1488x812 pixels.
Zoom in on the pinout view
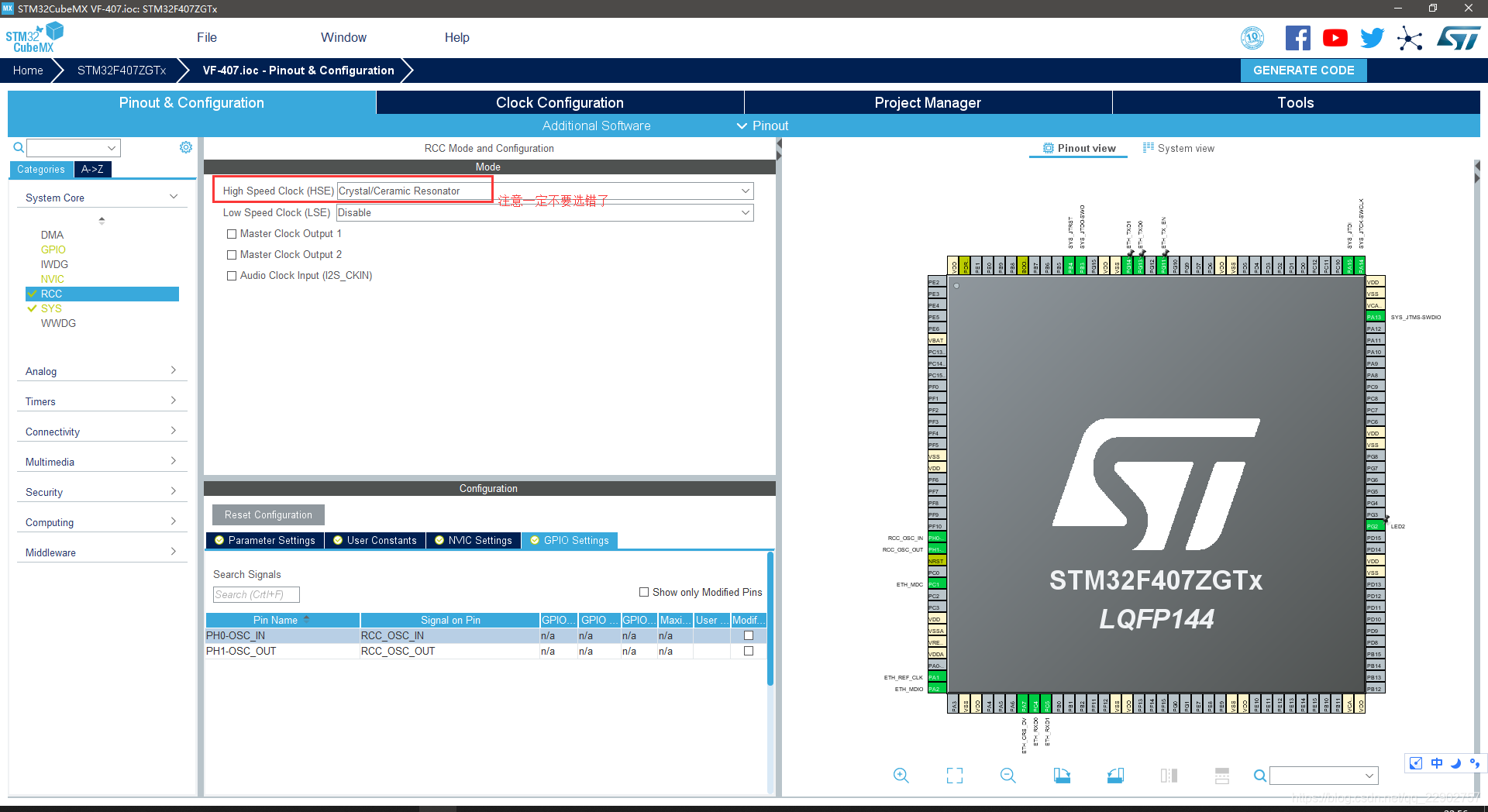[901, 776]
